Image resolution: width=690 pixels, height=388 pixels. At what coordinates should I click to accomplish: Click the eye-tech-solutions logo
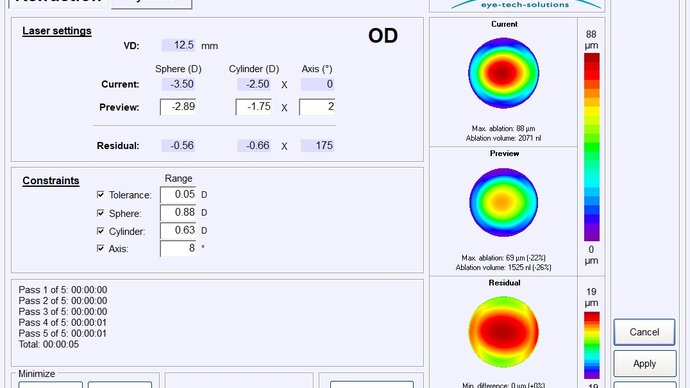tap(525, 5)
